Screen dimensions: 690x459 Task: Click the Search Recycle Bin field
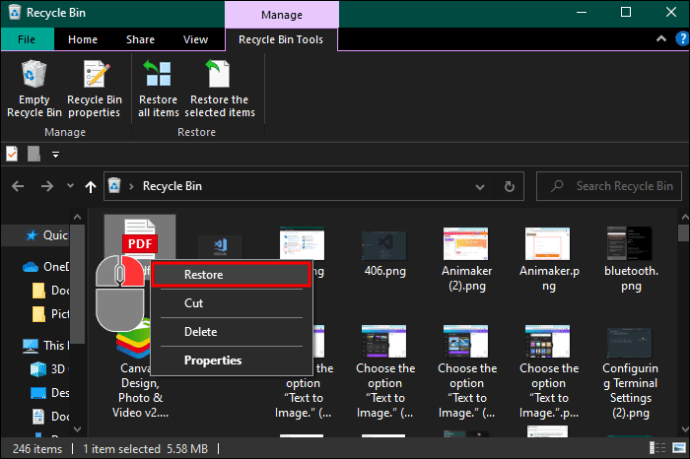(609, 186)
